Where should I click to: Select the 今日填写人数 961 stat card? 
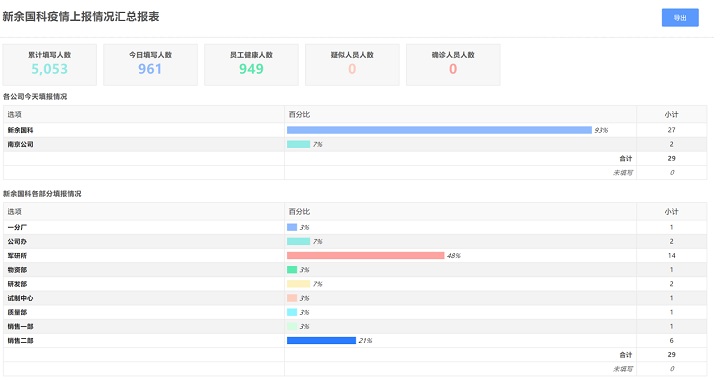tap(150, 65)
